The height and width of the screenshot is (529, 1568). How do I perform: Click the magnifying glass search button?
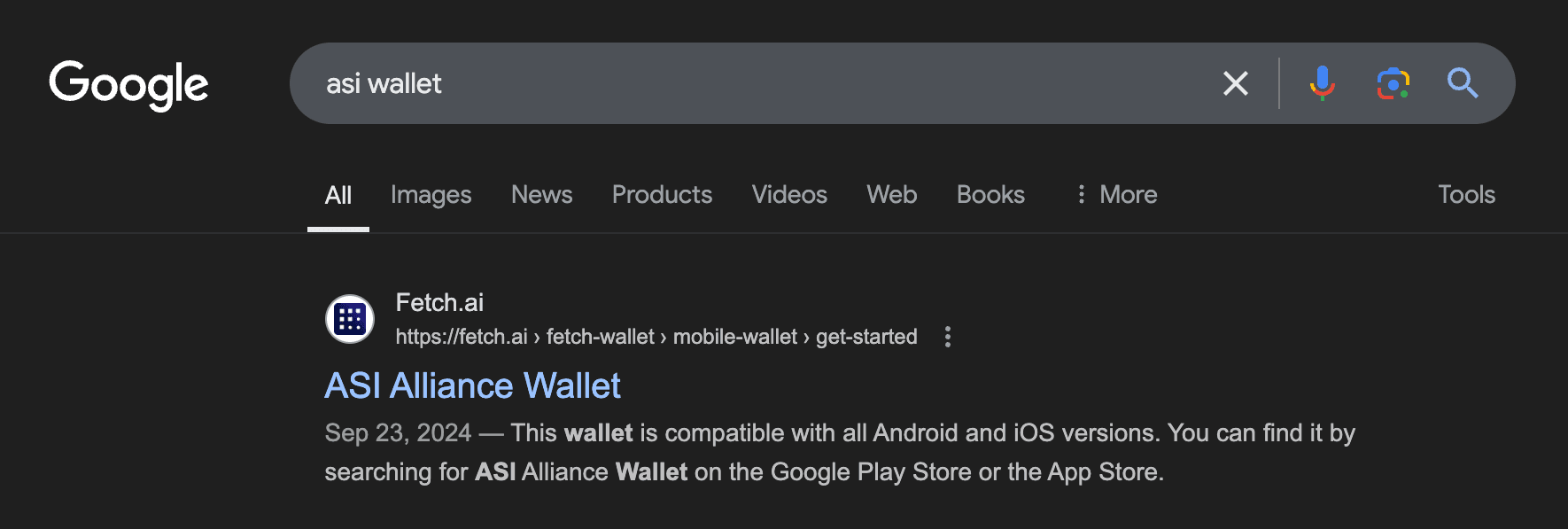coord(1462,83)
